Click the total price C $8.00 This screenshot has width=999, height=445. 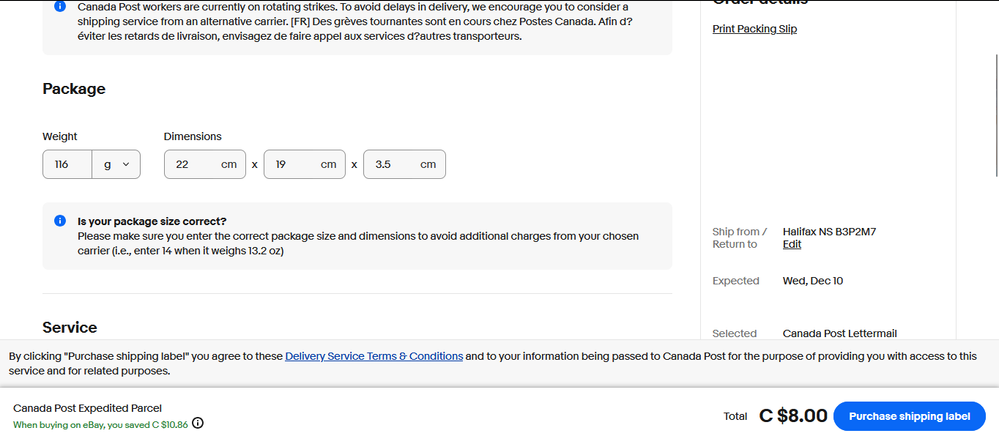coord(793,416)
